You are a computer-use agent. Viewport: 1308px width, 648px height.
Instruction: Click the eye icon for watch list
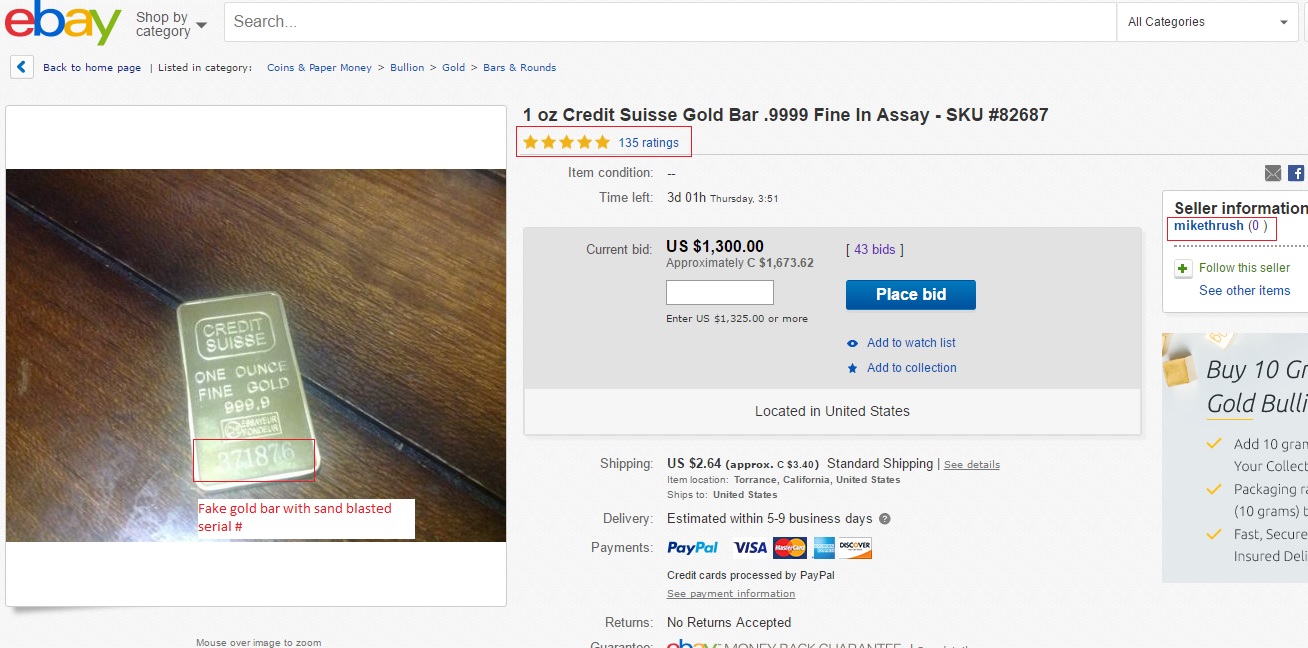click(853, 343)
